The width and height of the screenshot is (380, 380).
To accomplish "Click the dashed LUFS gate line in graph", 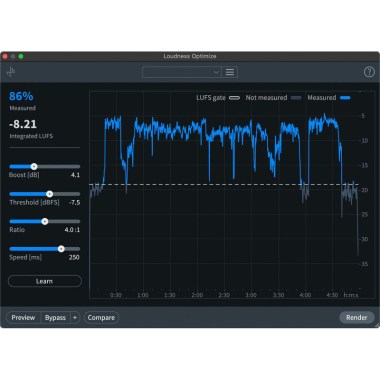I will (x=224, y=184).
